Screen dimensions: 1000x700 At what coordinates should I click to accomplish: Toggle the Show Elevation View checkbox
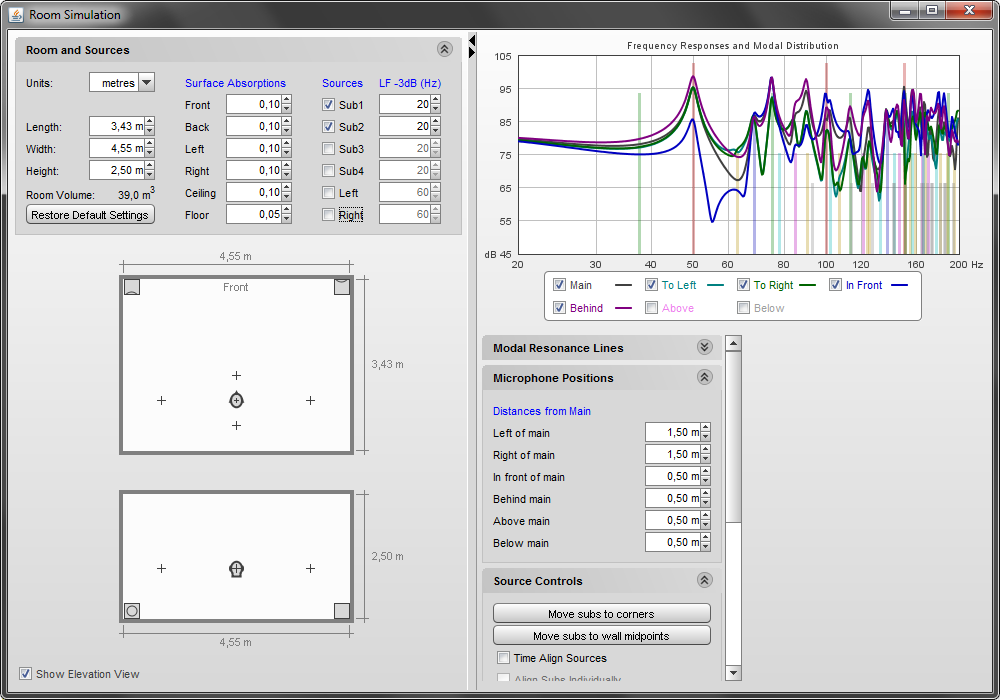point(26,673)
